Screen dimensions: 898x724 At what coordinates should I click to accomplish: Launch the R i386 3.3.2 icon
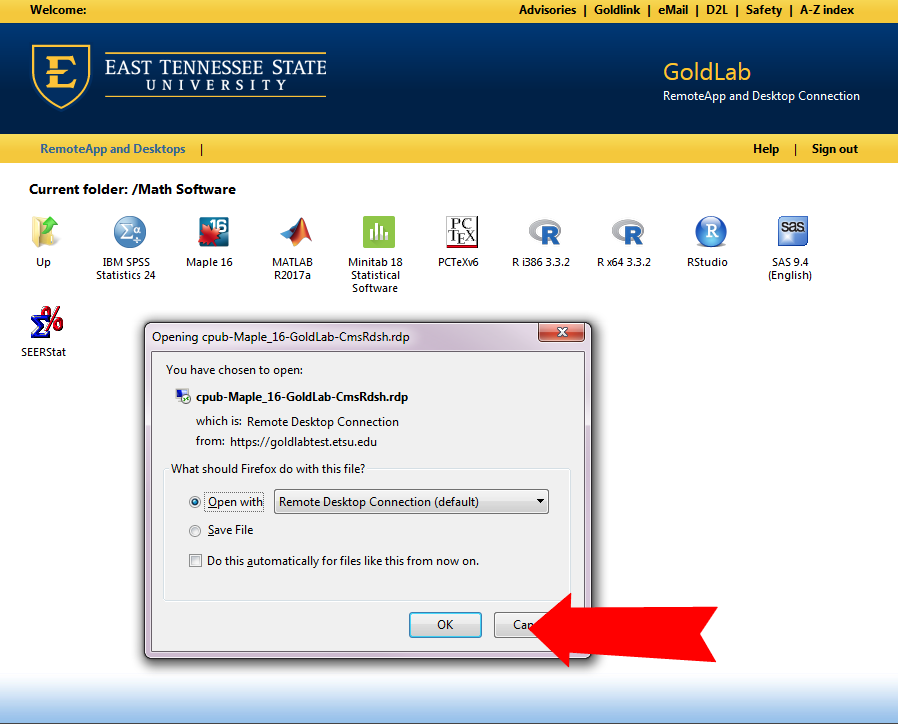tap(543, 233)
